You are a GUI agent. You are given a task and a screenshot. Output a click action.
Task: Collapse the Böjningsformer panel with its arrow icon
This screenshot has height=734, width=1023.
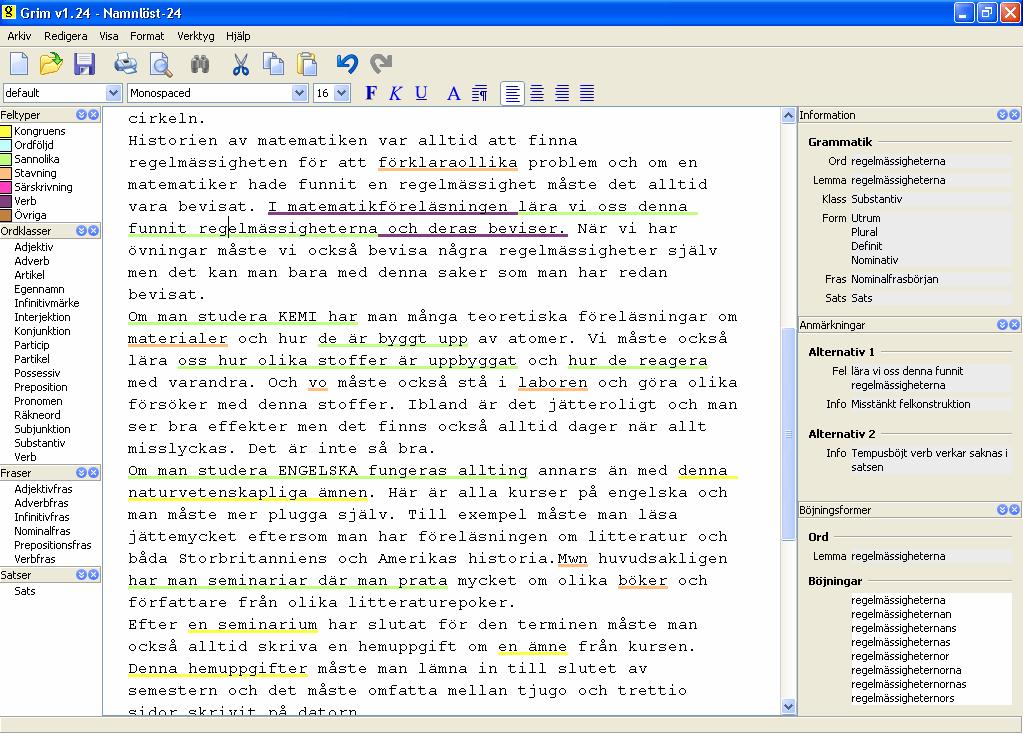tap(1002, 510)
